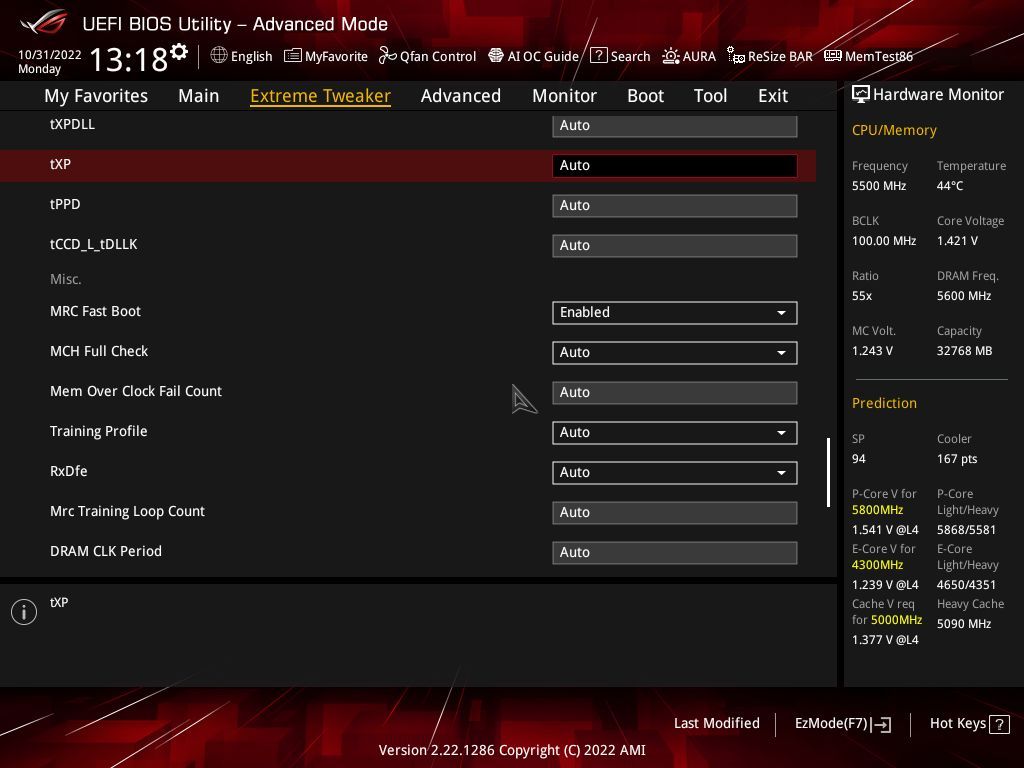Open AURA lighting icon
The image size is (1024, 768).
coord(671,56)
